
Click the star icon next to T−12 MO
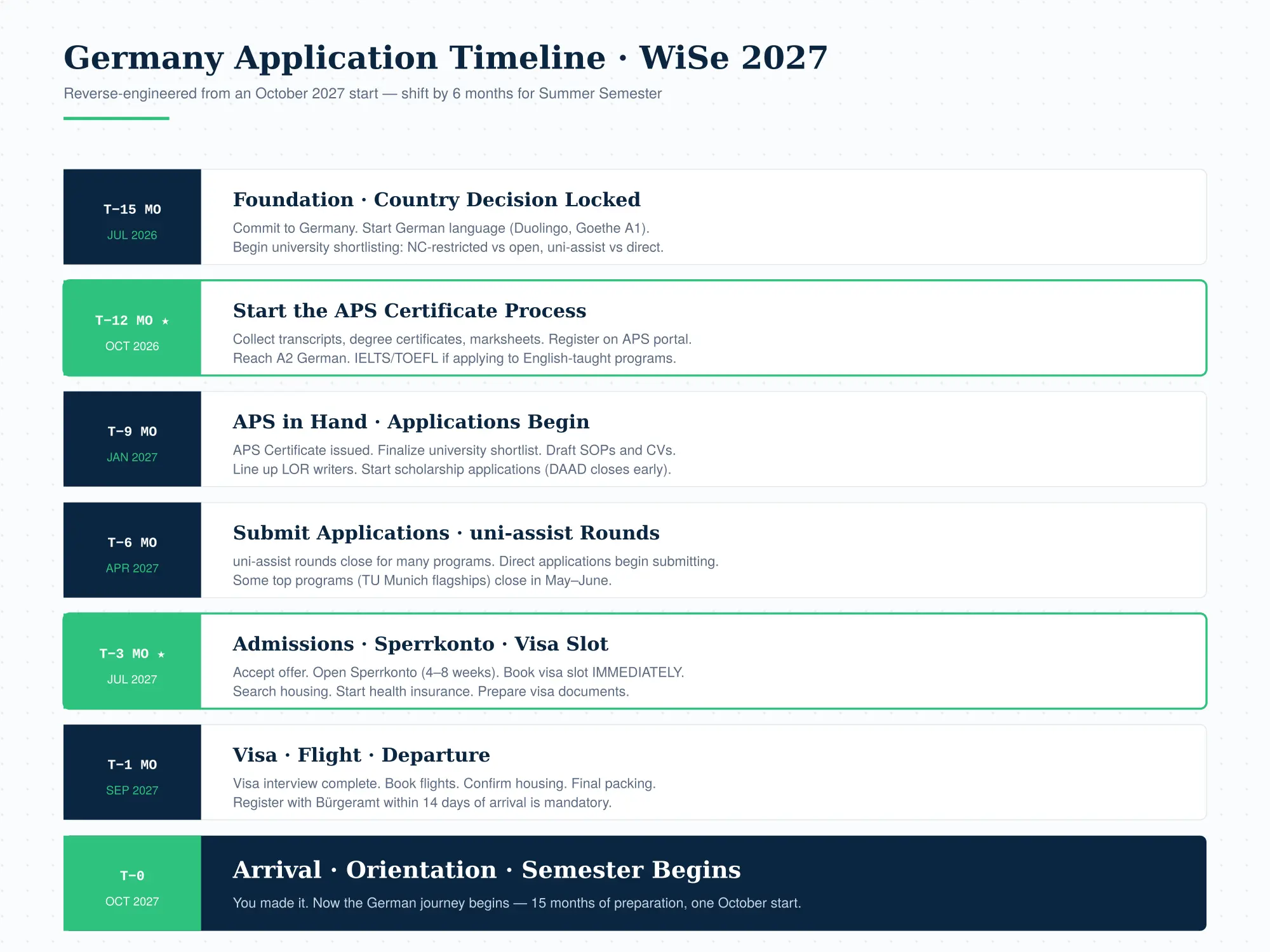click(165, 321)
